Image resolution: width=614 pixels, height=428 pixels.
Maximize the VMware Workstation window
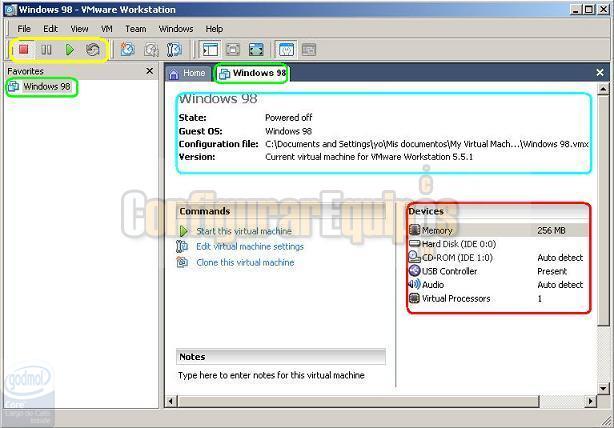tap(589, 9)
